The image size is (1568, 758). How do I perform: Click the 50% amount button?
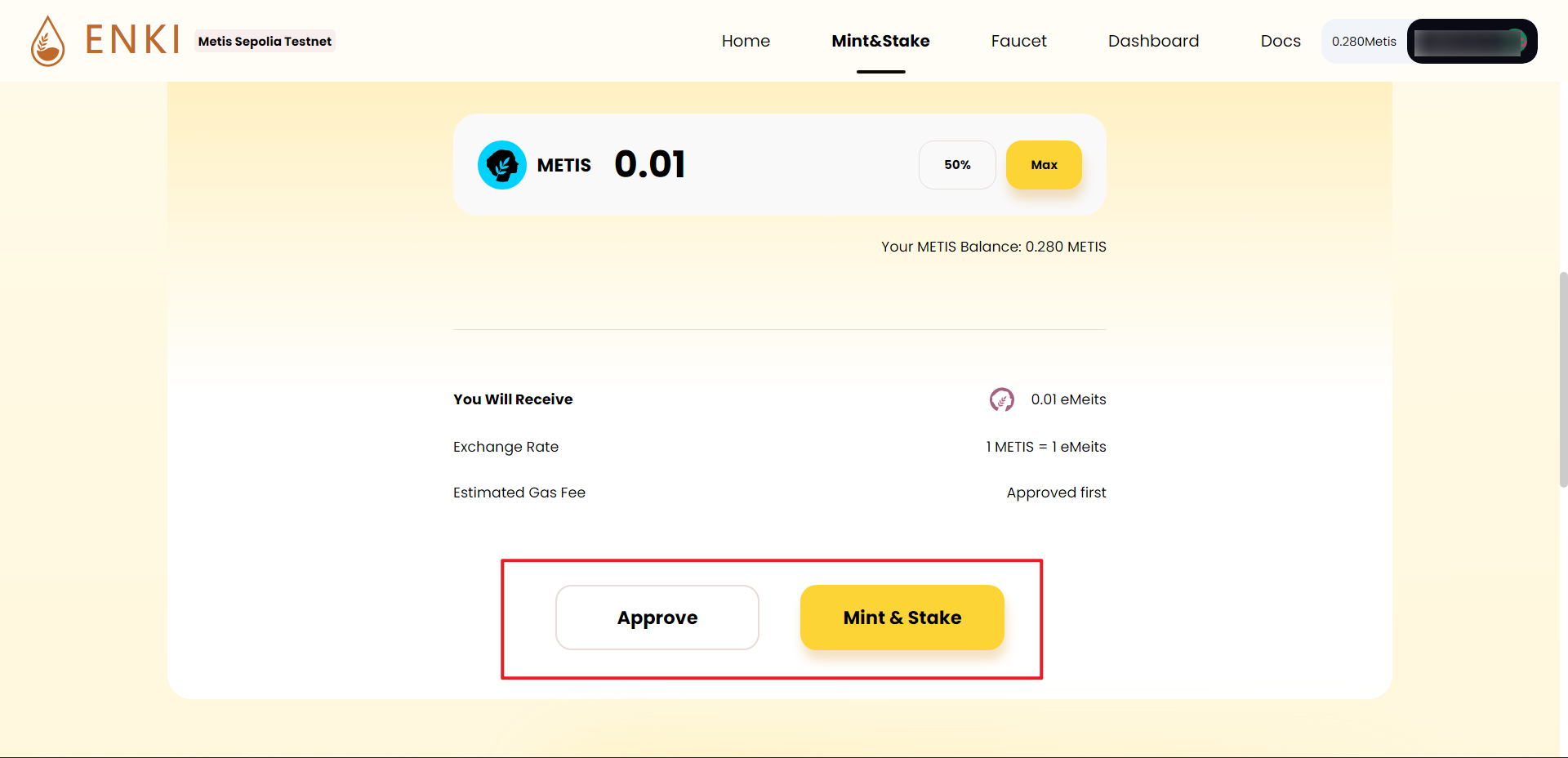coord(957,165)
